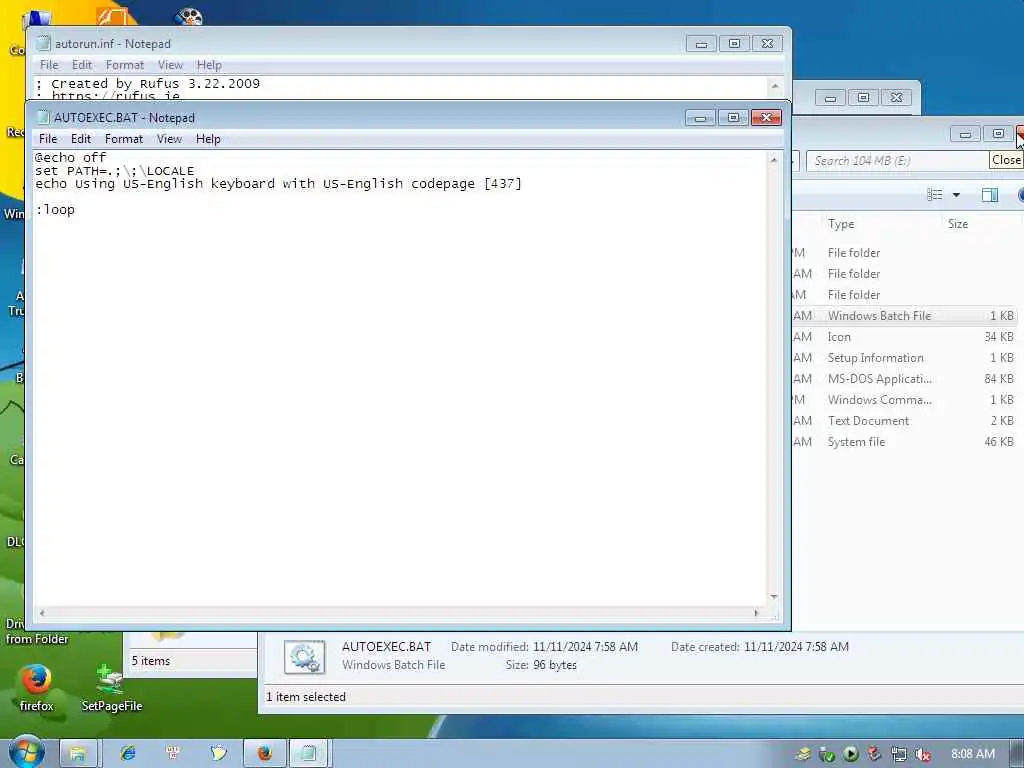Image resolution: width=1024 pixels, height=768 pixels.
Task: Click the Search 104 MB (E:) field
Action: coord(898,161)
